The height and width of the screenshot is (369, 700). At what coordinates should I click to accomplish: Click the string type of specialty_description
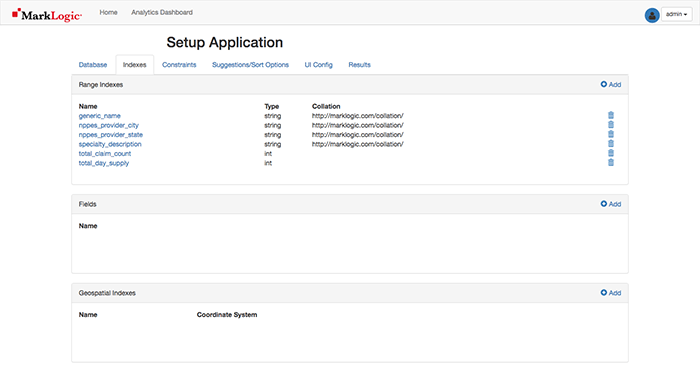(272, 144)
